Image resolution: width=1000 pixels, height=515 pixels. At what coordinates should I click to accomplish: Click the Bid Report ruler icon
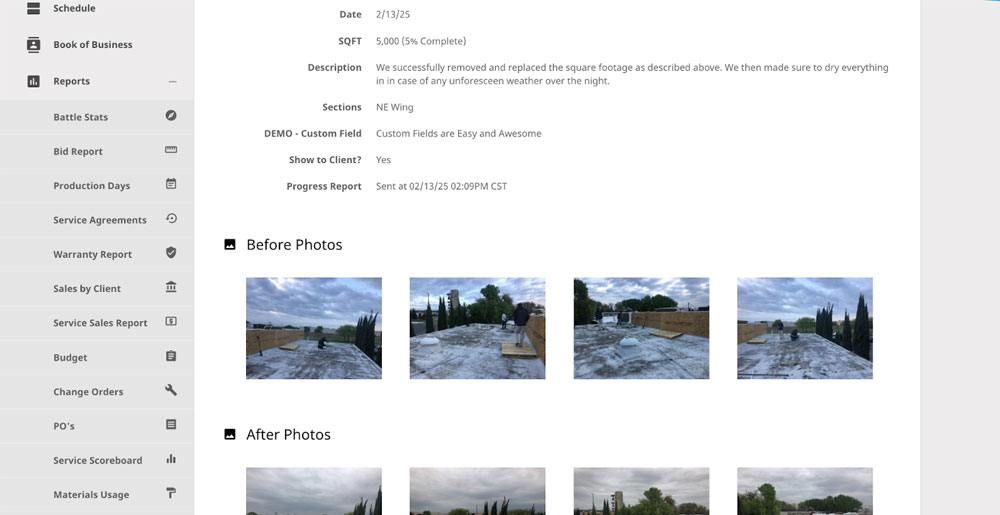coord(171,150)
